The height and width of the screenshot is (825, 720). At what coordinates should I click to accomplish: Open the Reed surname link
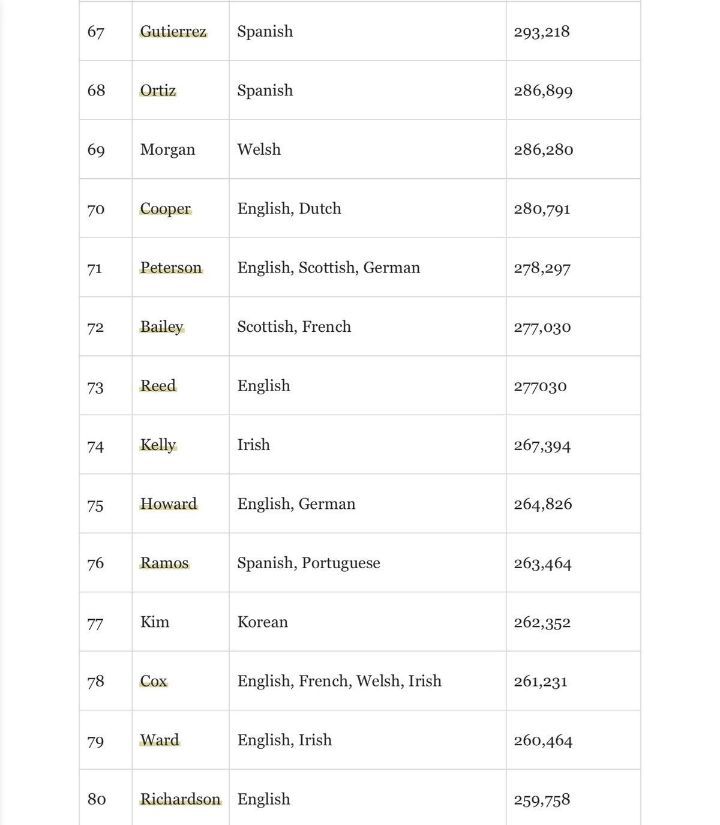[158, 386]
